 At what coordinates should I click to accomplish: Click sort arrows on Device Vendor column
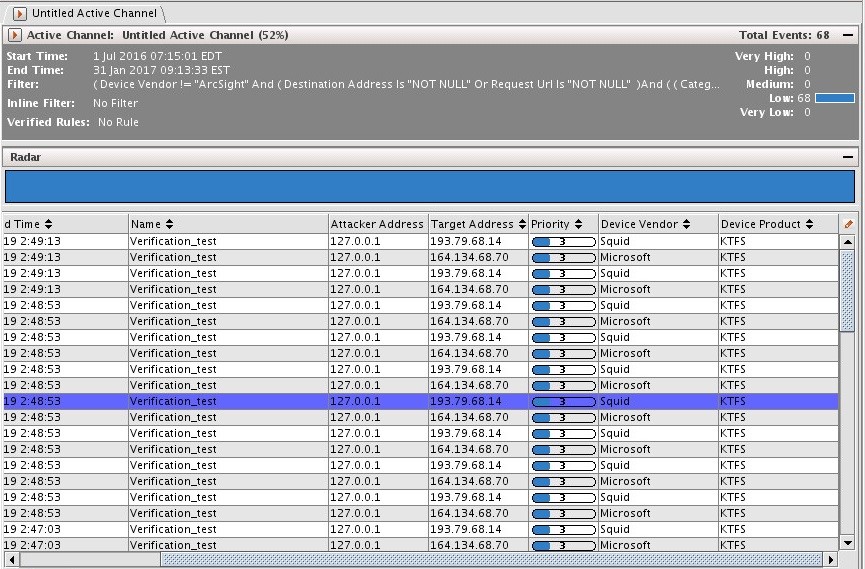point(686,224)
